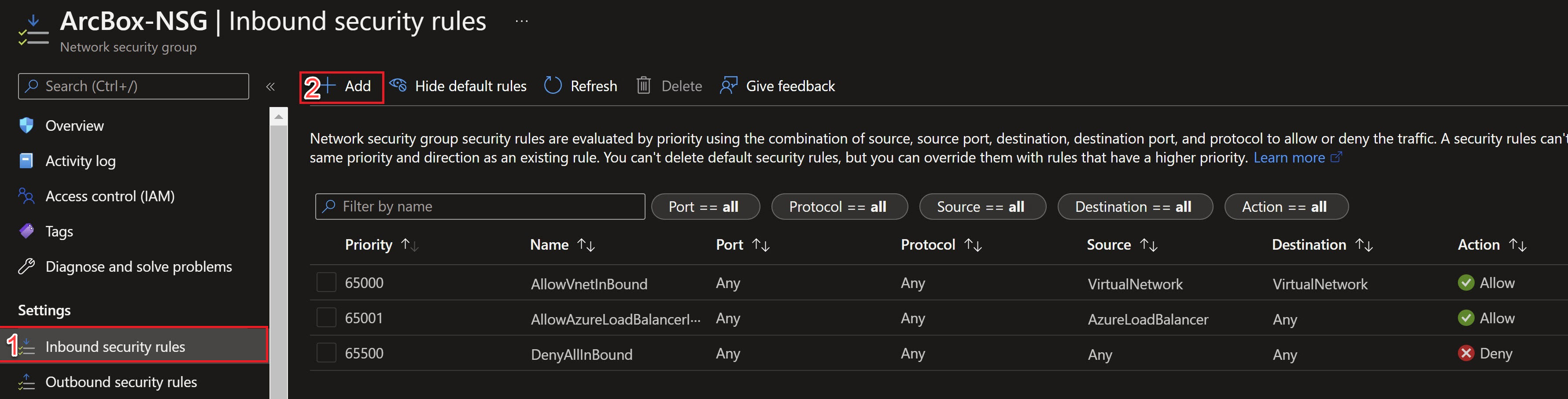
Task: Click the red Deny status icon
Action: coord(1466,353)
